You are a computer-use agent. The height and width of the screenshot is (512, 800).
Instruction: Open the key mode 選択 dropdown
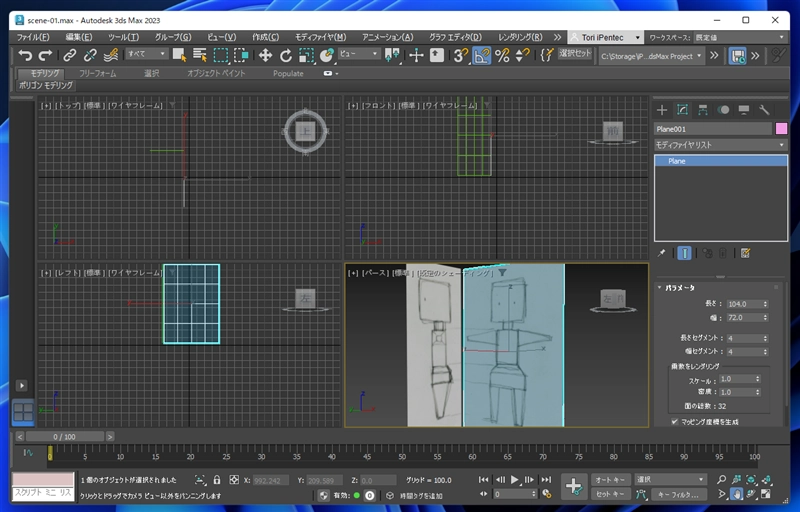pos(670,480)
